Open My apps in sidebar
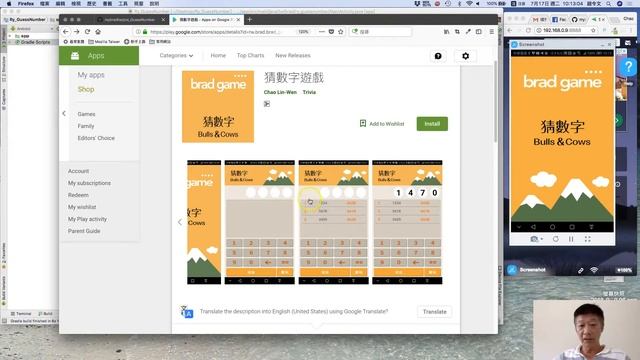 pos(91,75)
